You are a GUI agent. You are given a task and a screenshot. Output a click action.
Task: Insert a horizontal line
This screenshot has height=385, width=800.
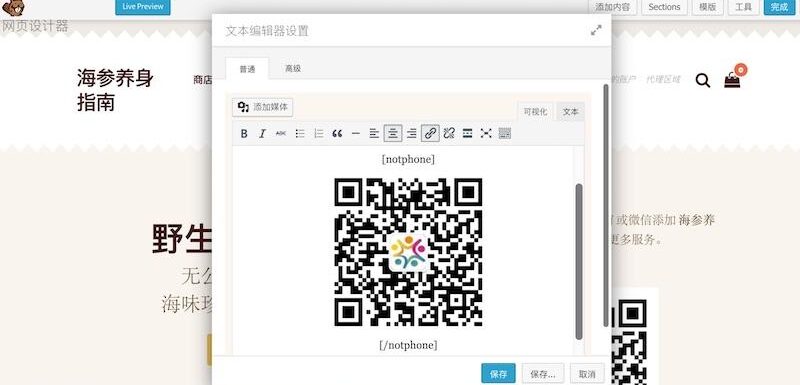pyautogui.click(x=356, y=134)
